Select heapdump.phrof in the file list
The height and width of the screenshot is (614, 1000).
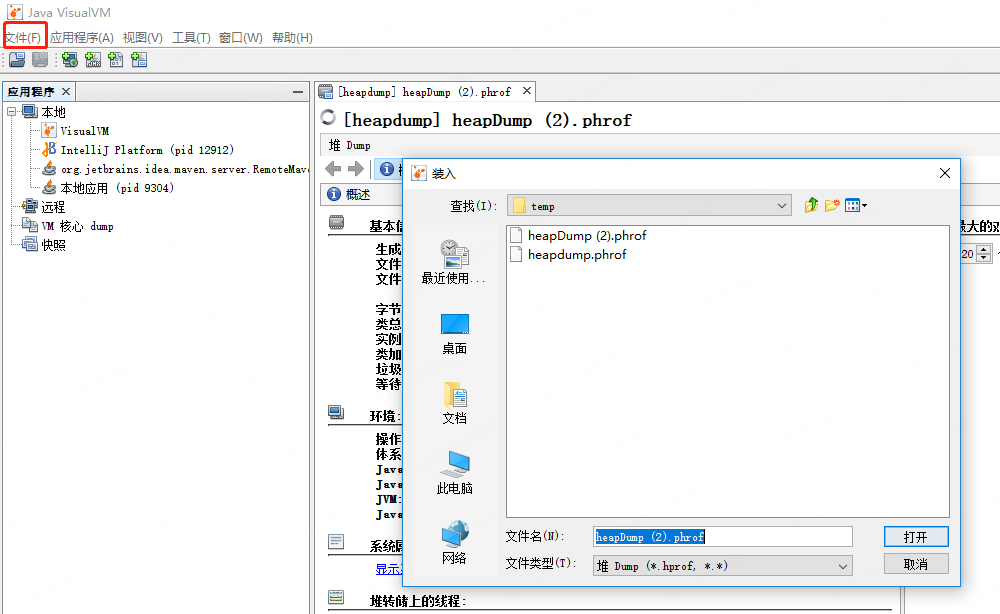(x=568, y=254)
